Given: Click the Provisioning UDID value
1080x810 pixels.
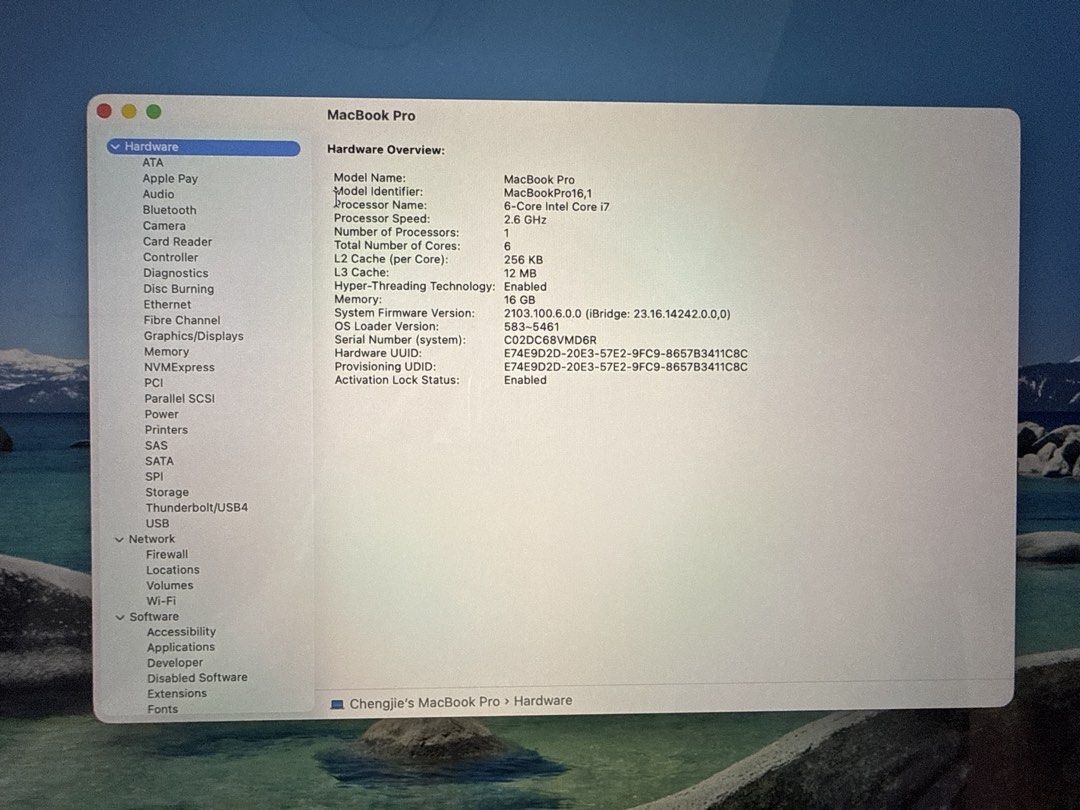Looking at the screenshot, I should coord(625,367).
